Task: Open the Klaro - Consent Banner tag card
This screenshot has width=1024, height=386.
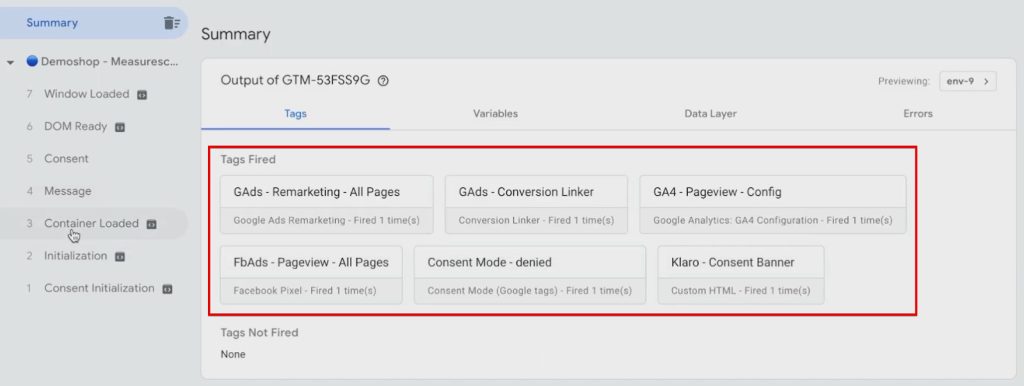Action: (741, 275)
